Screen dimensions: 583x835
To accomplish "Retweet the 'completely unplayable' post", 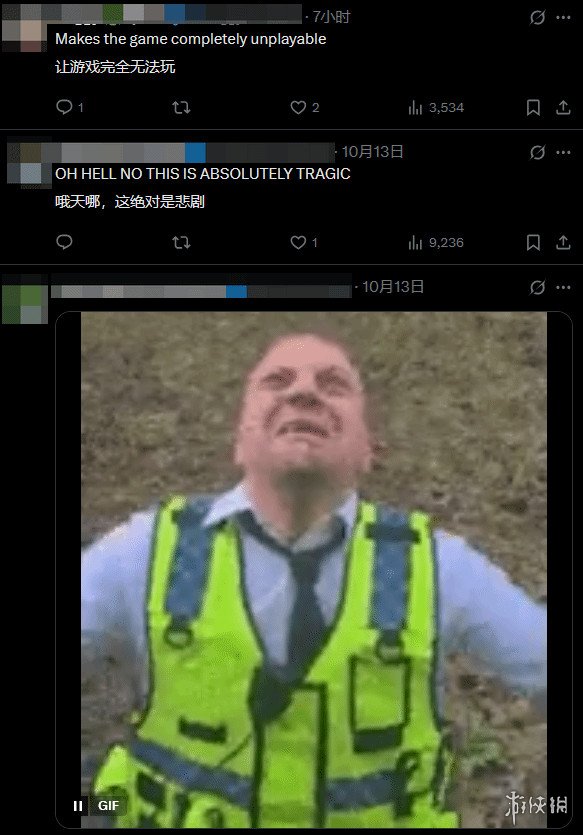I will (182, 108).
